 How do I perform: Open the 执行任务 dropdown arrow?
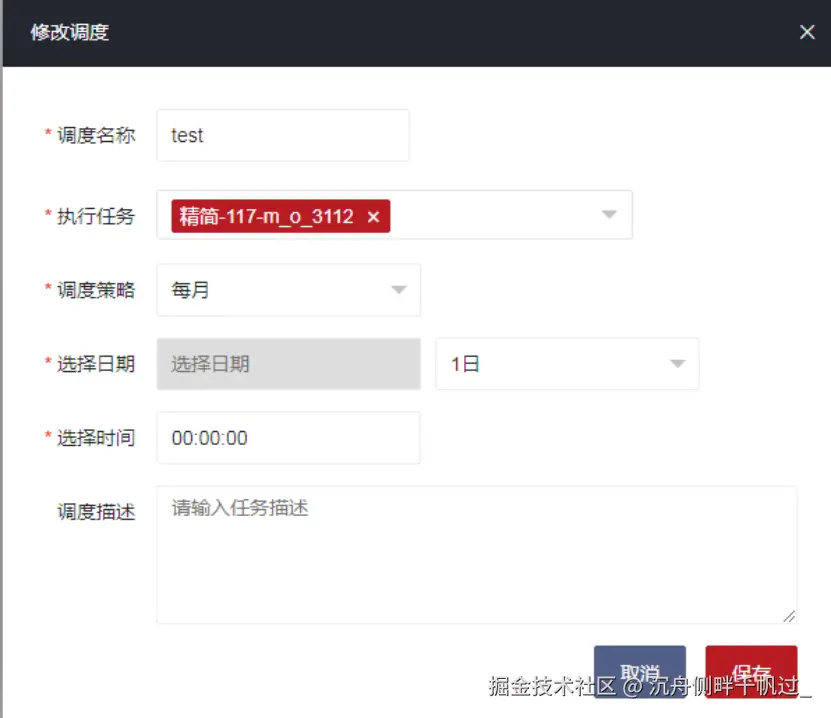tap(609, 214)
